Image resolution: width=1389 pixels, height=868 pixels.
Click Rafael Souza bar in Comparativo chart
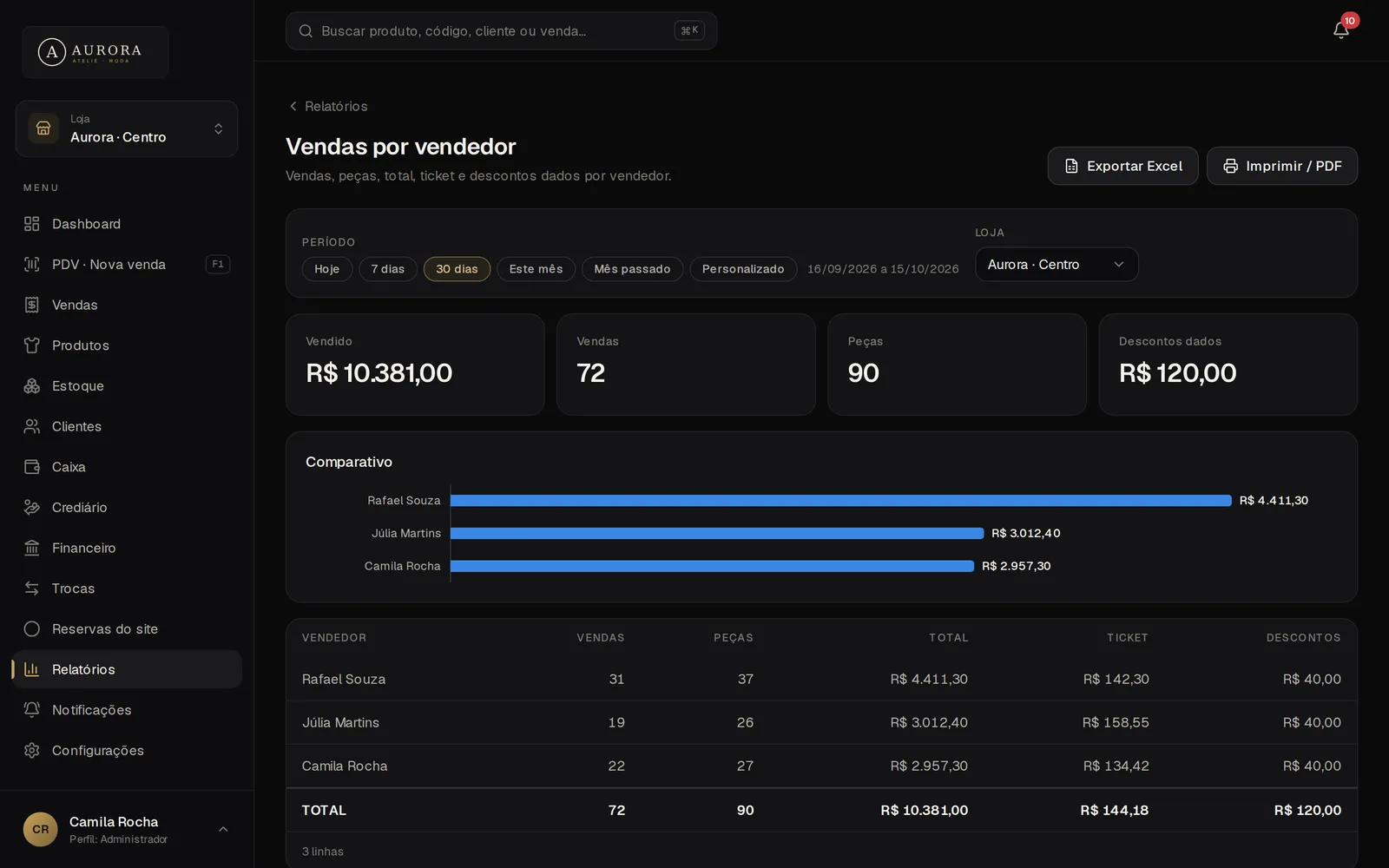point(841,501)
